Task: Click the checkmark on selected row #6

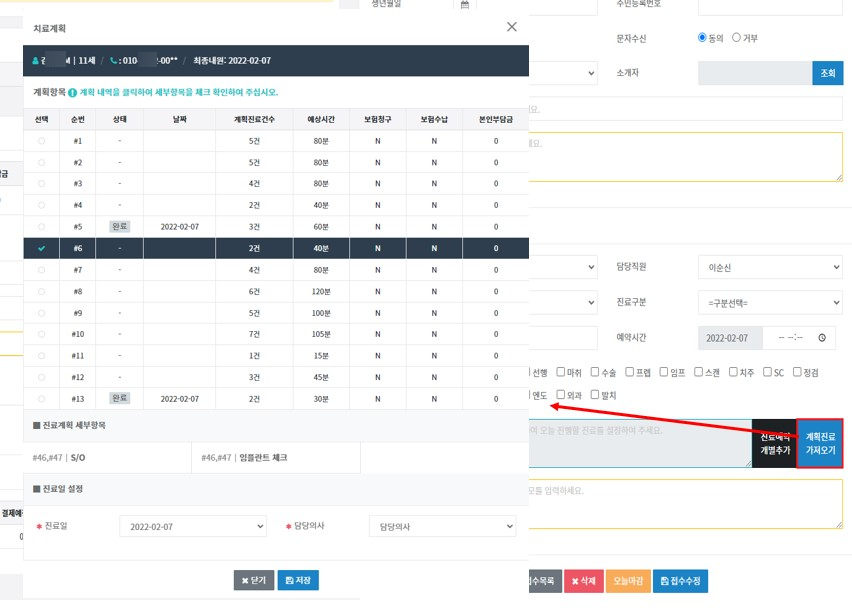Action: (41, 248)
